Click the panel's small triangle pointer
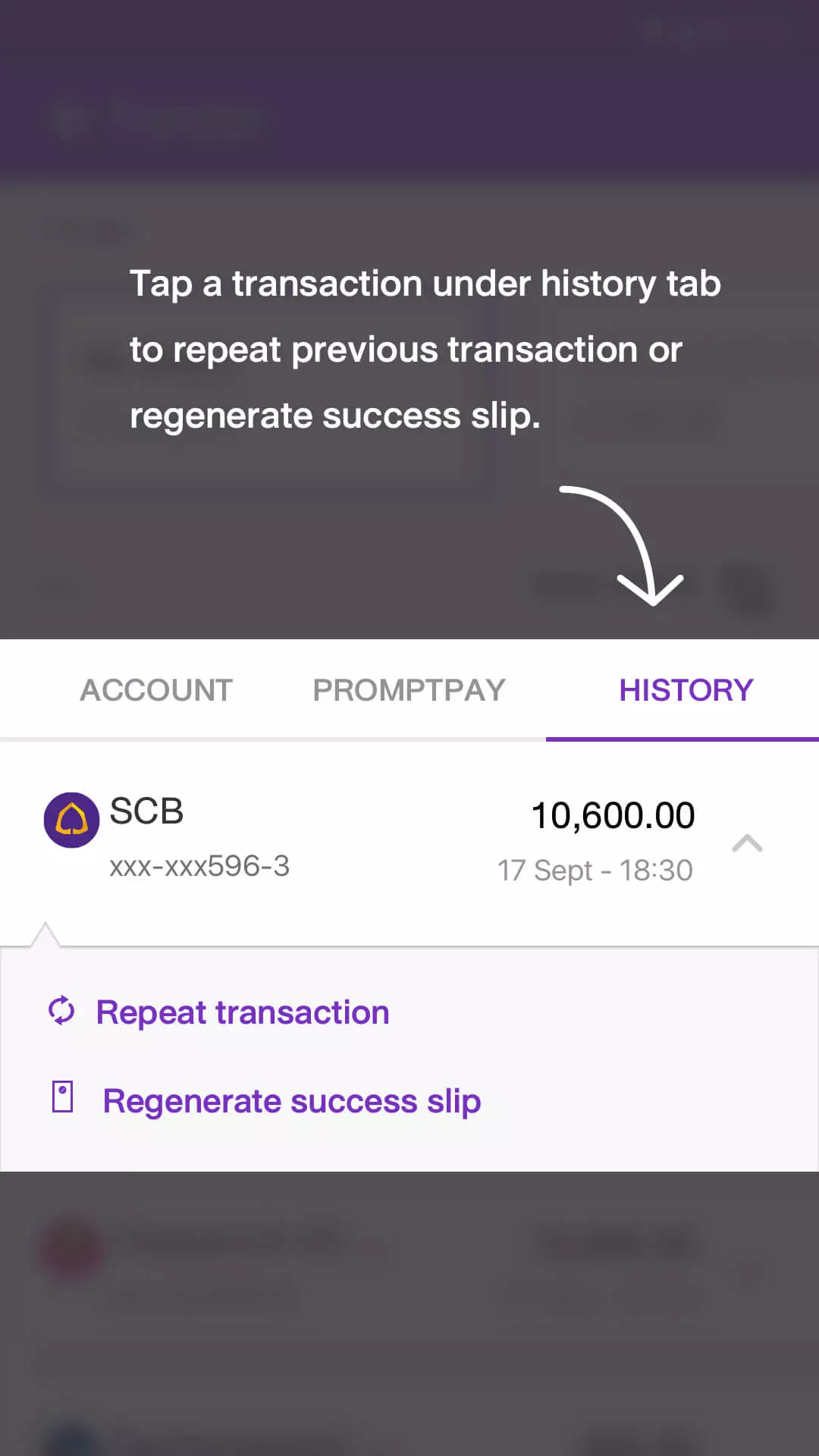This screenshot has width=819, height=1456. pyautogui.click(x=45, y=934)
